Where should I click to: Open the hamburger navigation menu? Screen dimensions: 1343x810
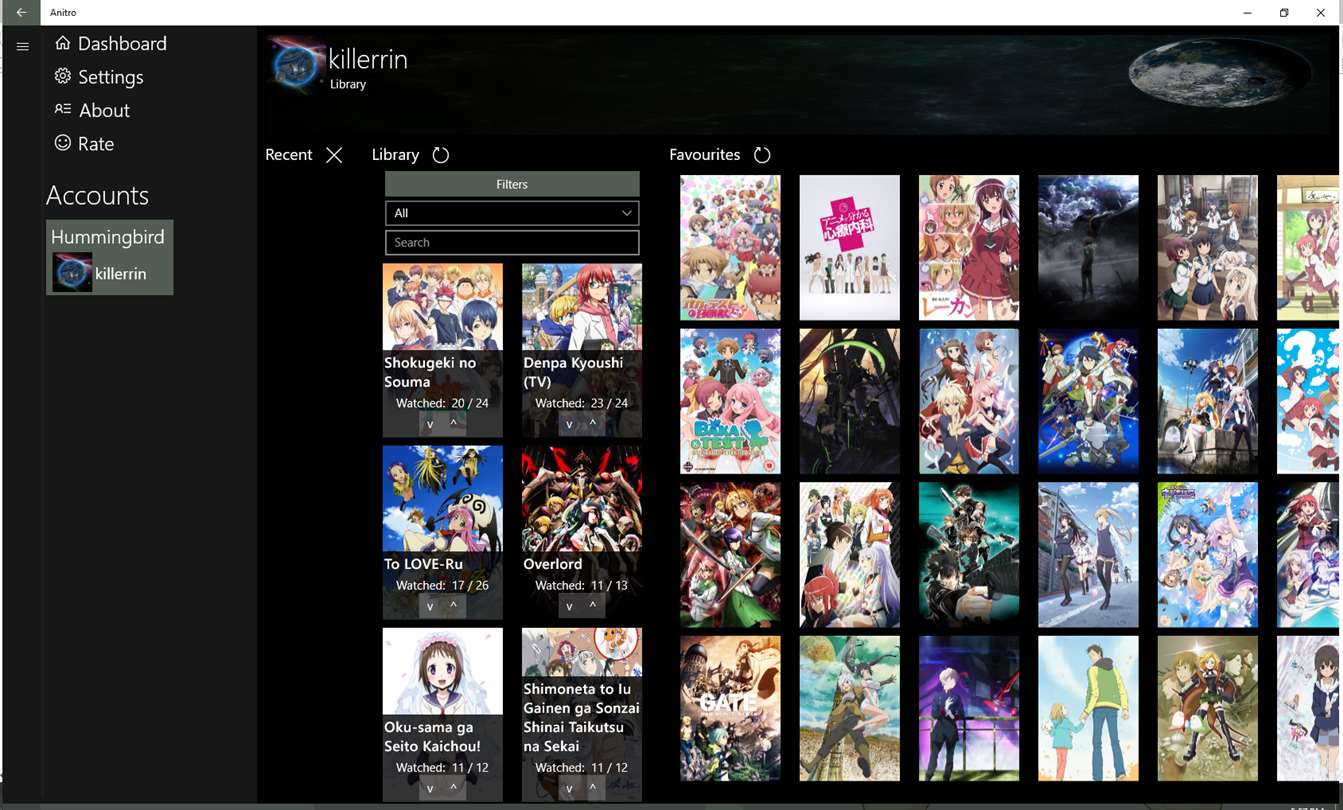[22, 46]
